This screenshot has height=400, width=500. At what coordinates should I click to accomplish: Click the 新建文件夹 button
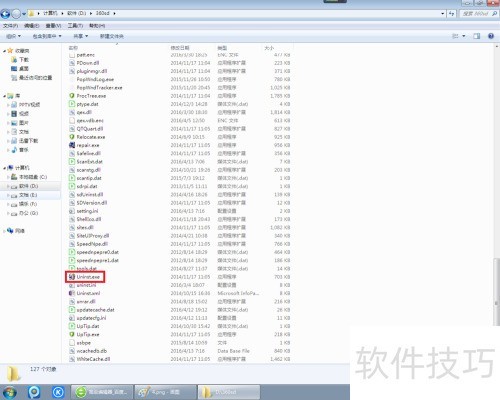click(112, 36)
